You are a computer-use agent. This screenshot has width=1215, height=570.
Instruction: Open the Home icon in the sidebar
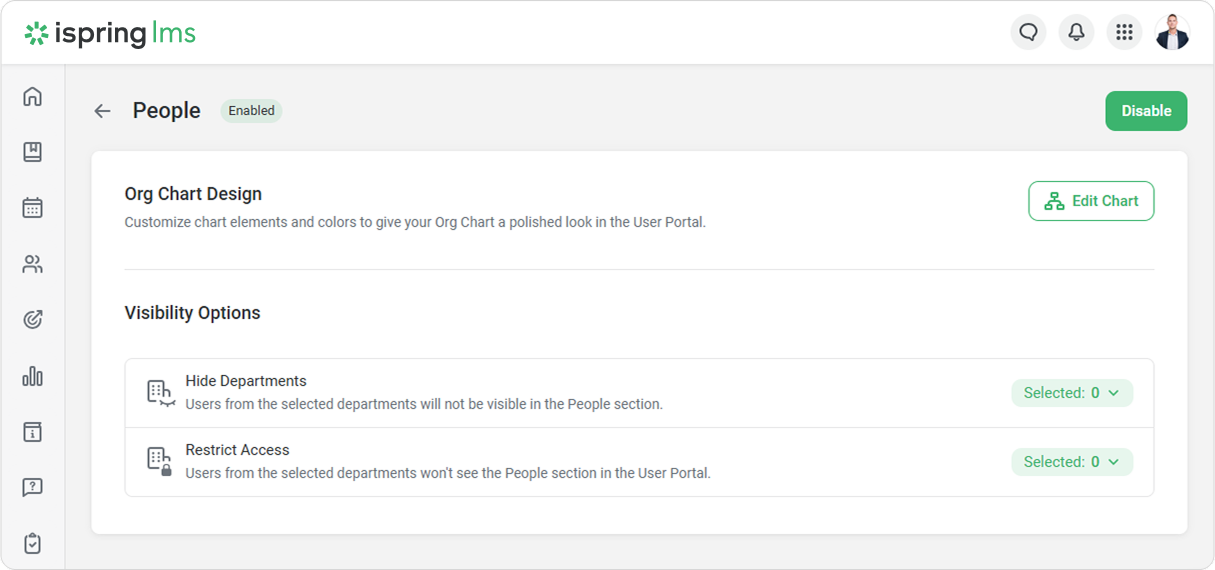(x=33, y=97)
